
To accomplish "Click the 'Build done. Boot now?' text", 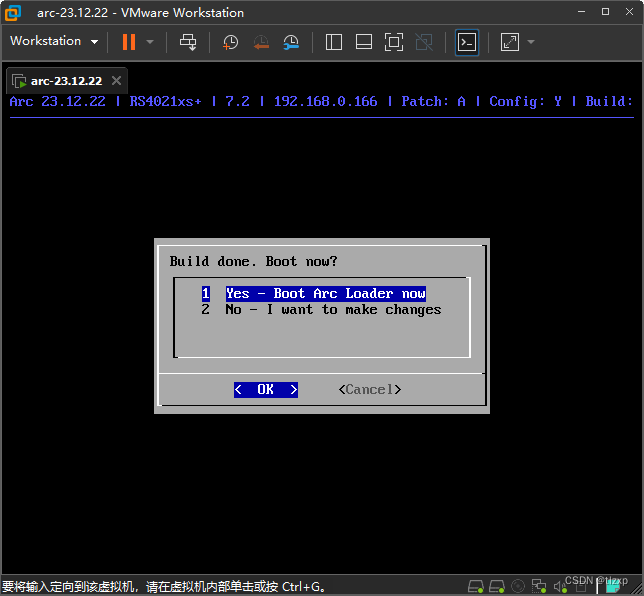I will [253, 262].
